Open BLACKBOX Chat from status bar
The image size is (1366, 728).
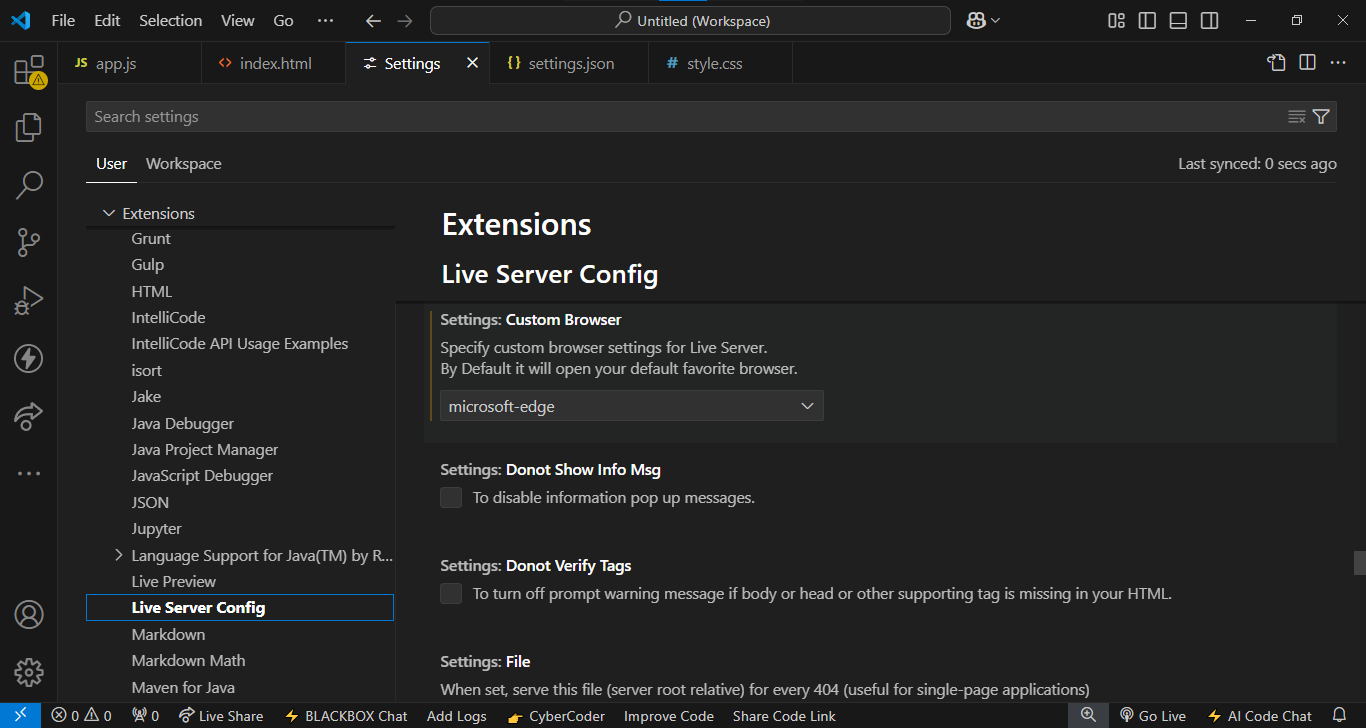click(x=346, y=716)
